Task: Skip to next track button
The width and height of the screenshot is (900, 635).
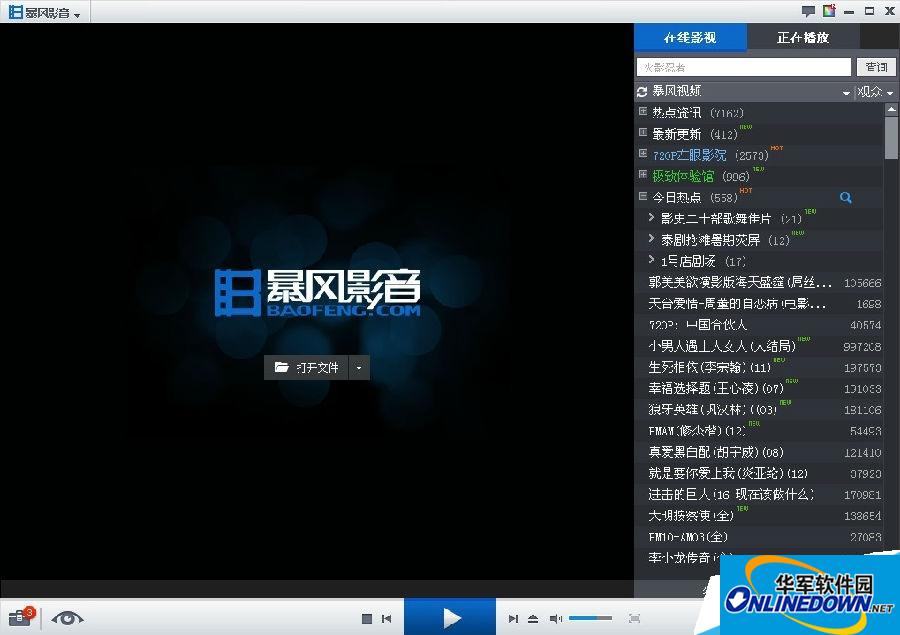Action: [513, 618]
